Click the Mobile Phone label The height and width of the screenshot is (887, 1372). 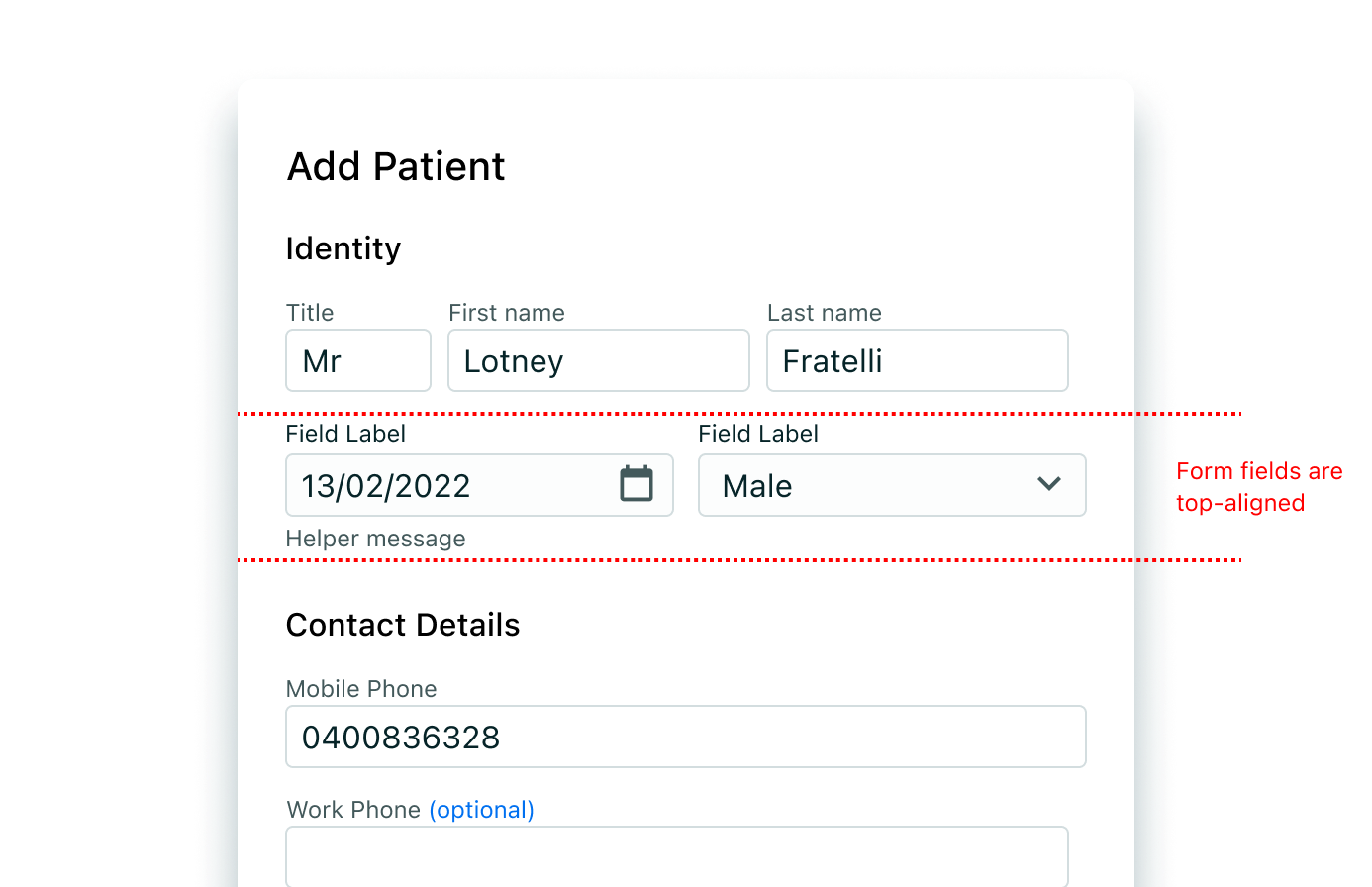[361, 689]
